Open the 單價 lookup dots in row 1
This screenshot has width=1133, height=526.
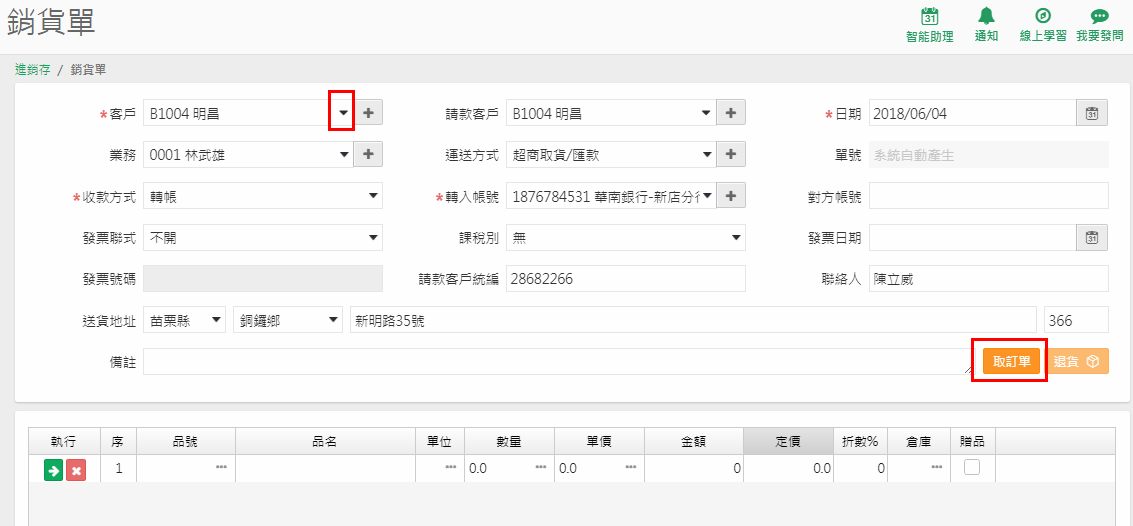631,467
